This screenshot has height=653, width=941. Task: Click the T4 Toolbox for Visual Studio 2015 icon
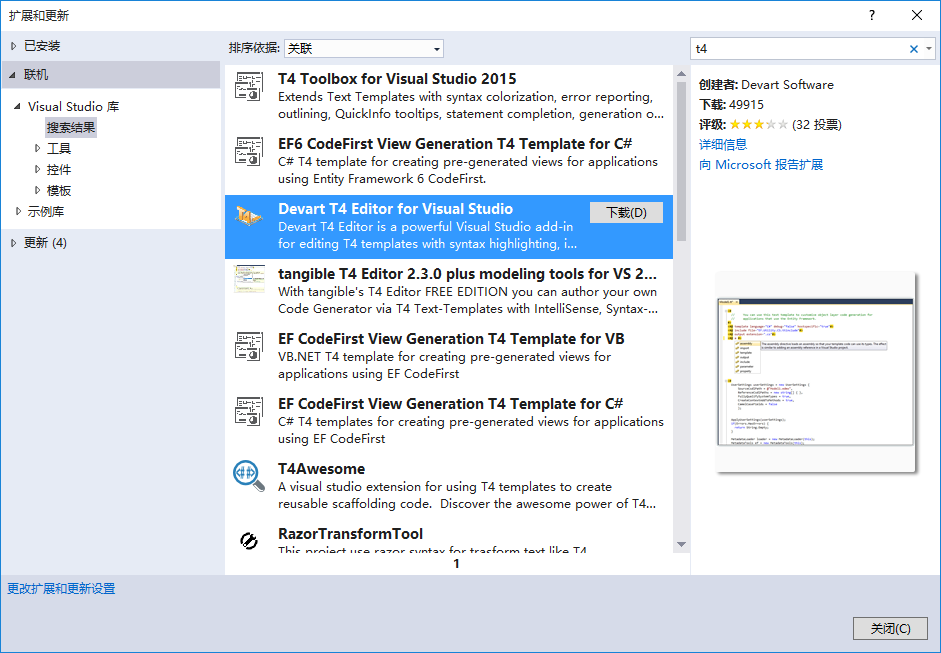(248, 86)
